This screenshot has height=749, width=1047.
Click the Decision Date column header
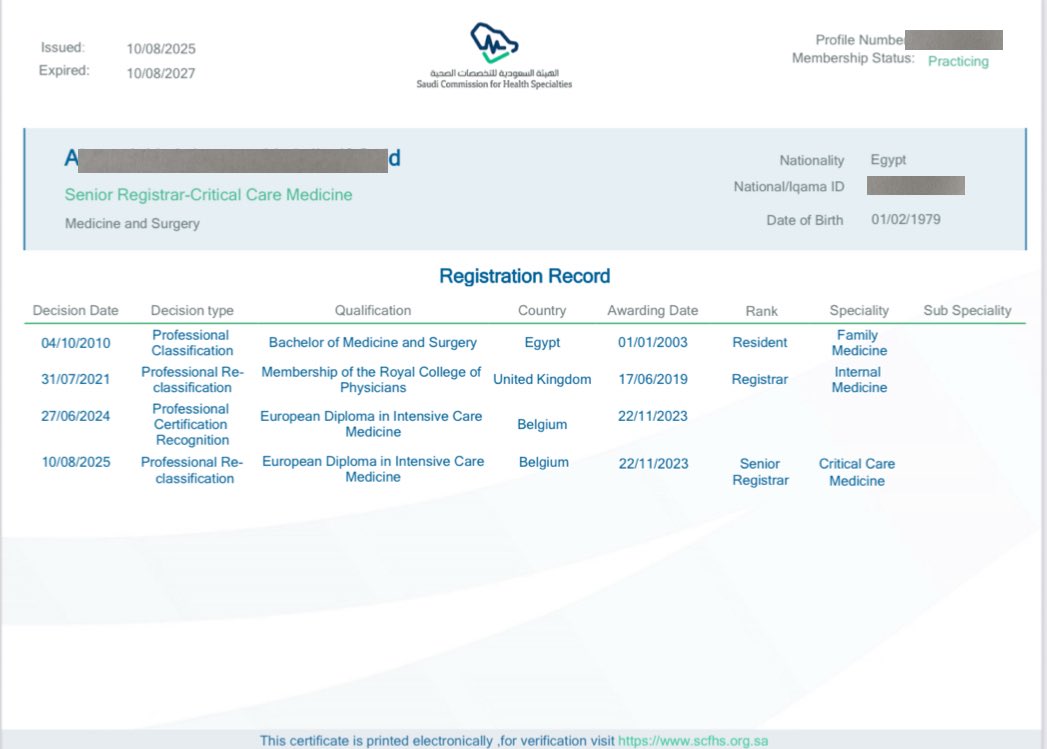[75, 310]
